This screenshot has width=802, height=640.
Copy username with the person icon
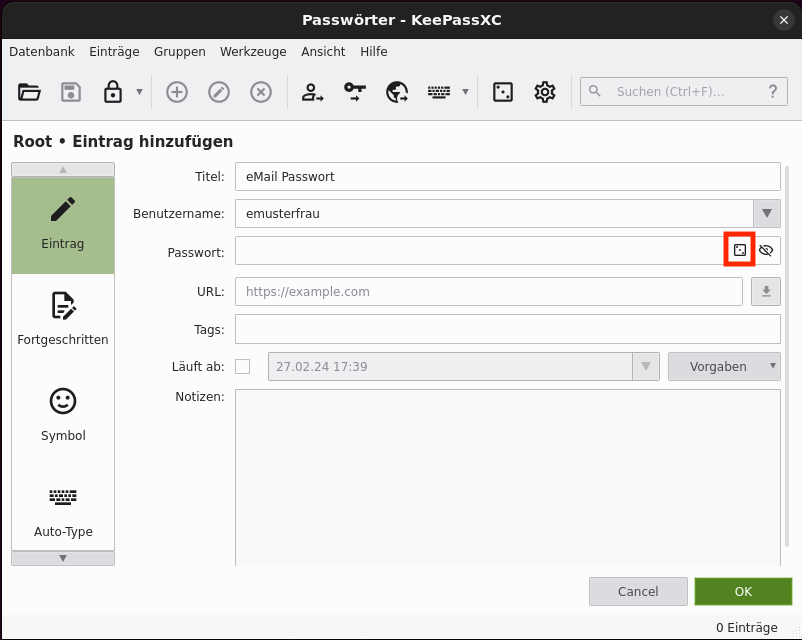[x=312, y=92]
